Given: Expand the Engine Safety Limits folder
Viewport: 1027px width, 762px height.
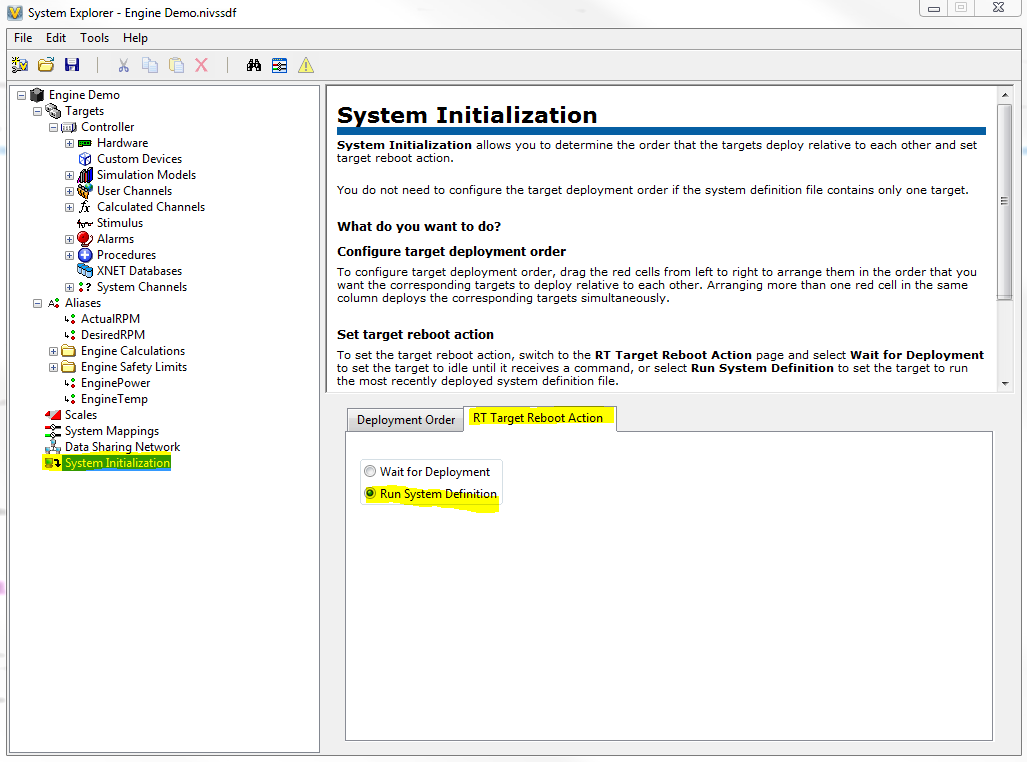Looking at the screenshot, I should pos(53,367).
